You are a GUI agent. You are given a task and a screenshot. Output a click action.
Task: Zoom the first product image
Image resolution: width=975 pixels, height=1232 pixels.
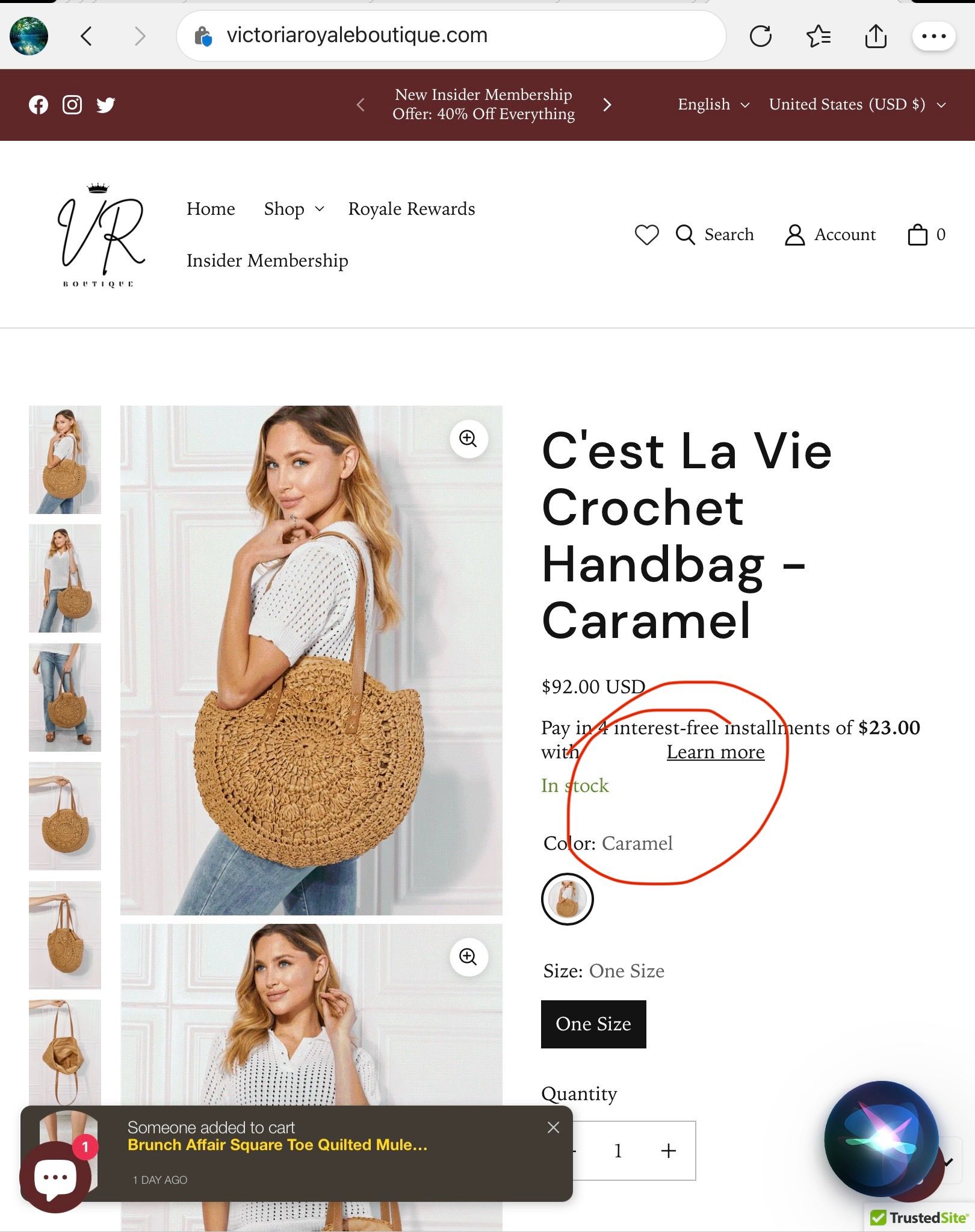468,439
